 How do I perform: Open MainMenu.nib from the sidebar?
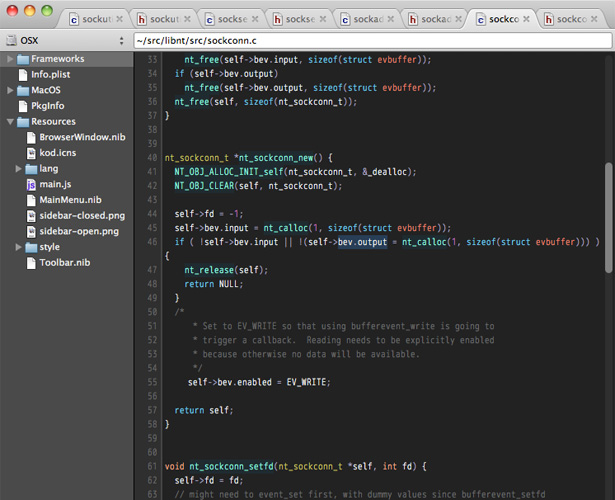click(70, 200)
